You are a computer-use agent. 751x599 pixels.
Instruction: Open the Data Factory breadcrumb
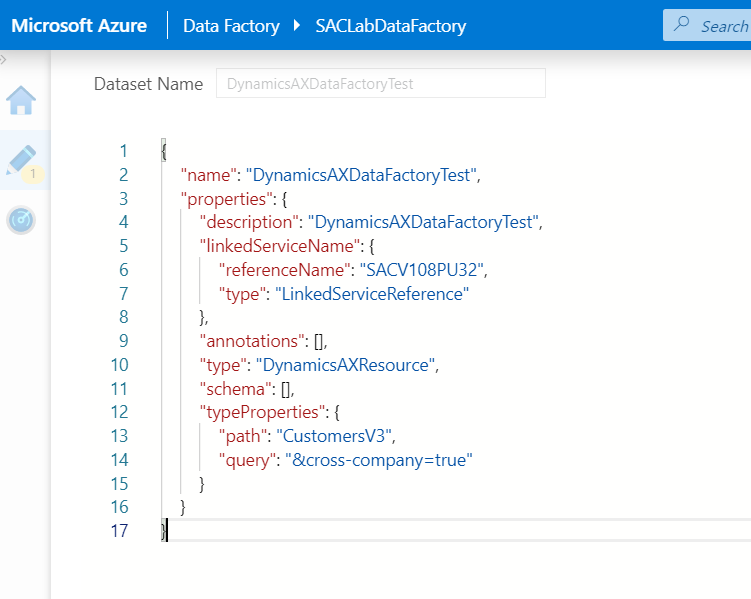[231, 26]
